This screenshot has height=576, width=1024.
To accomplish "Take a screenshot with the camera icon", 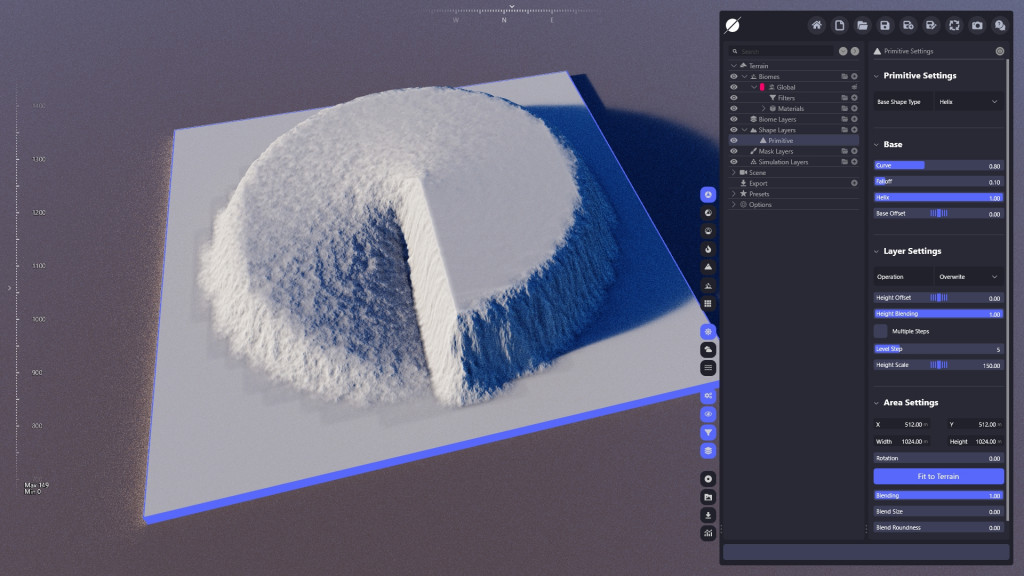I will (x=977, y=25).
